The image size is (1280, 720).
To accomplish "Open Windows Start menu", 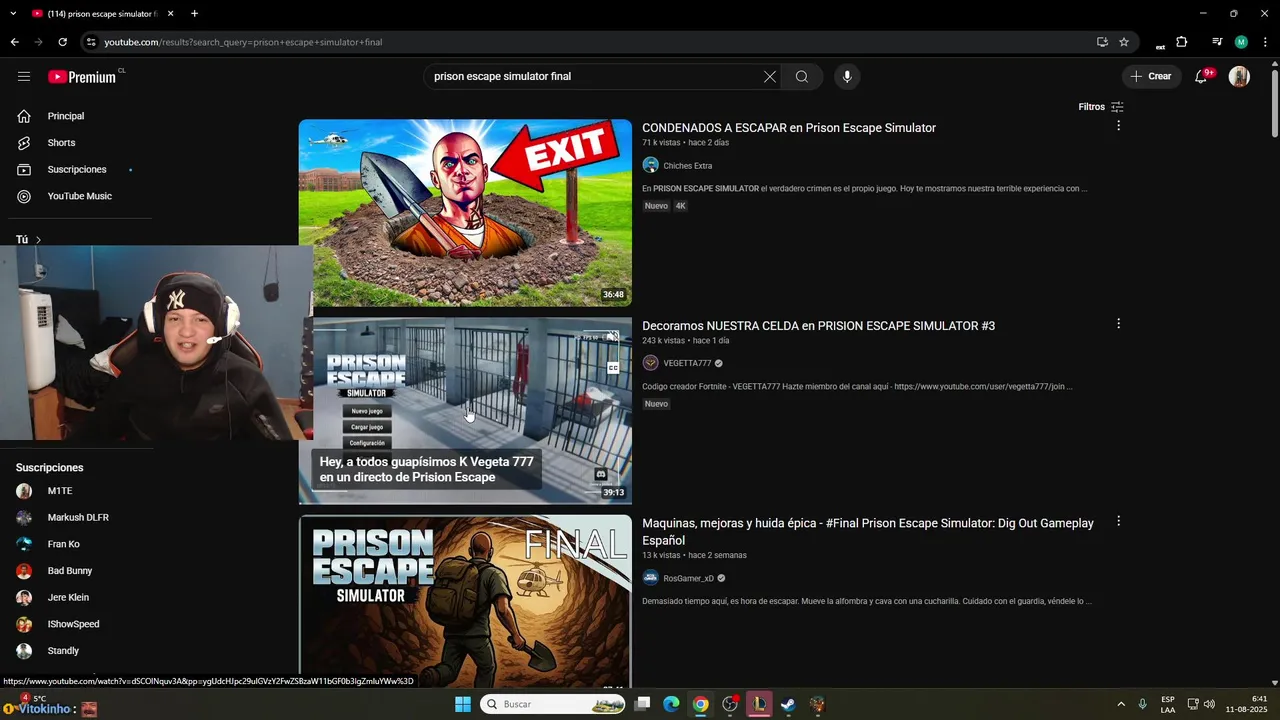I will (x=463, y=704).
